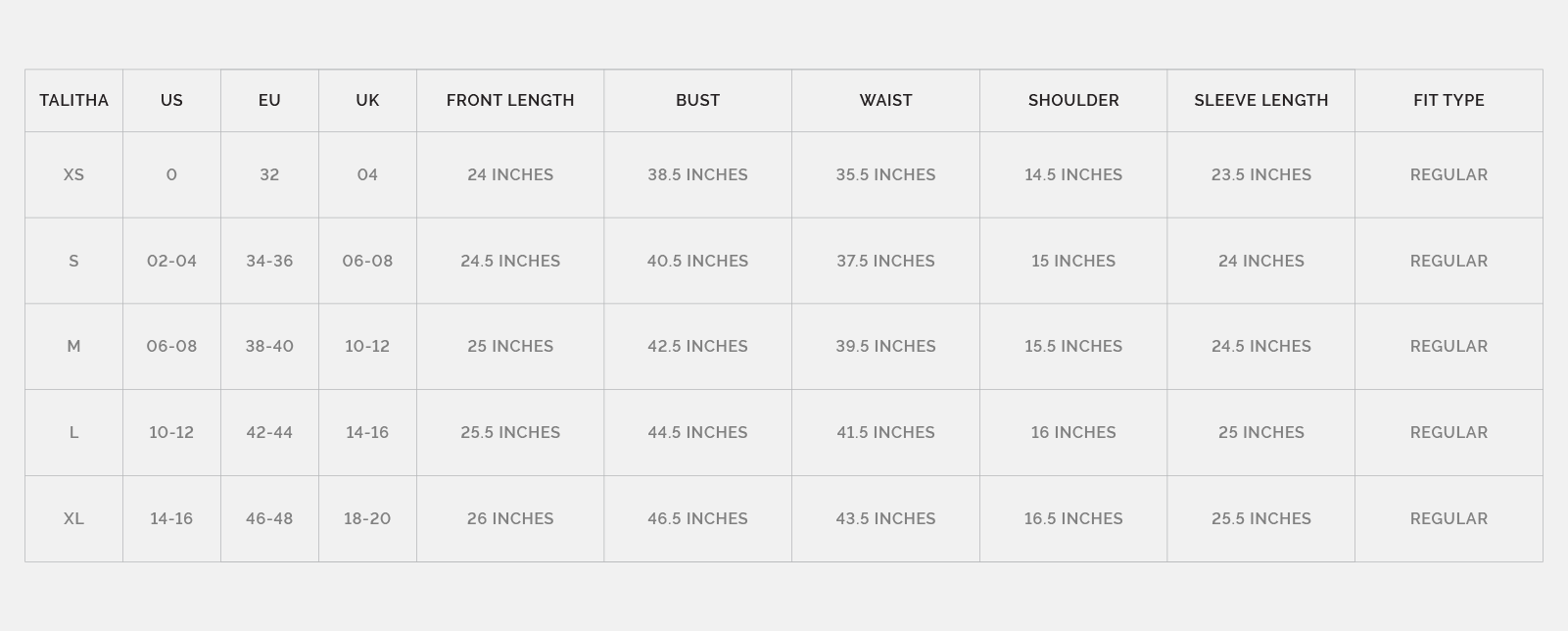Viewport: 1568px width, 631px height.
Task: Click the 46.5 INCHES bust cell
Action: (697, 518)
